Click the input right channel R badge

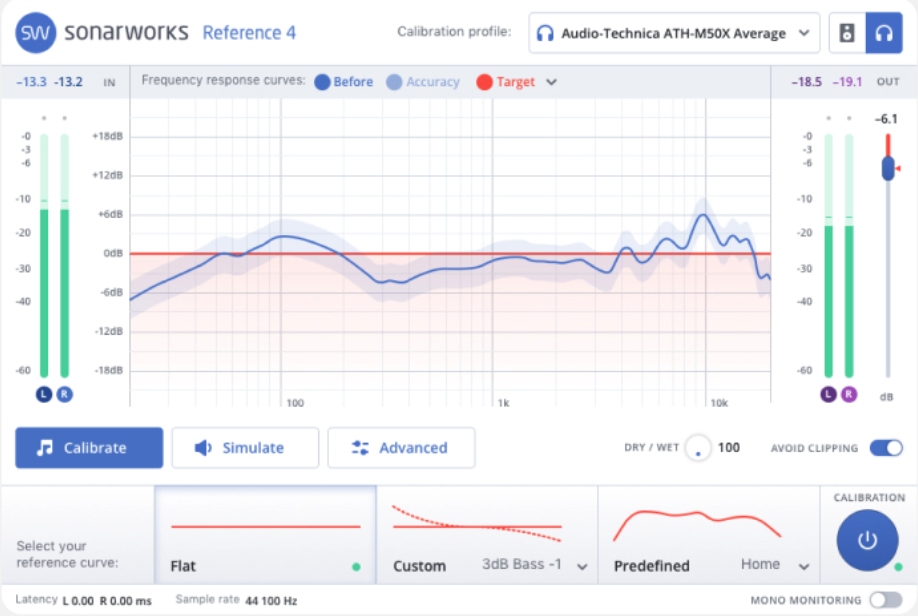pyautogui.click(x=64, y=394)
